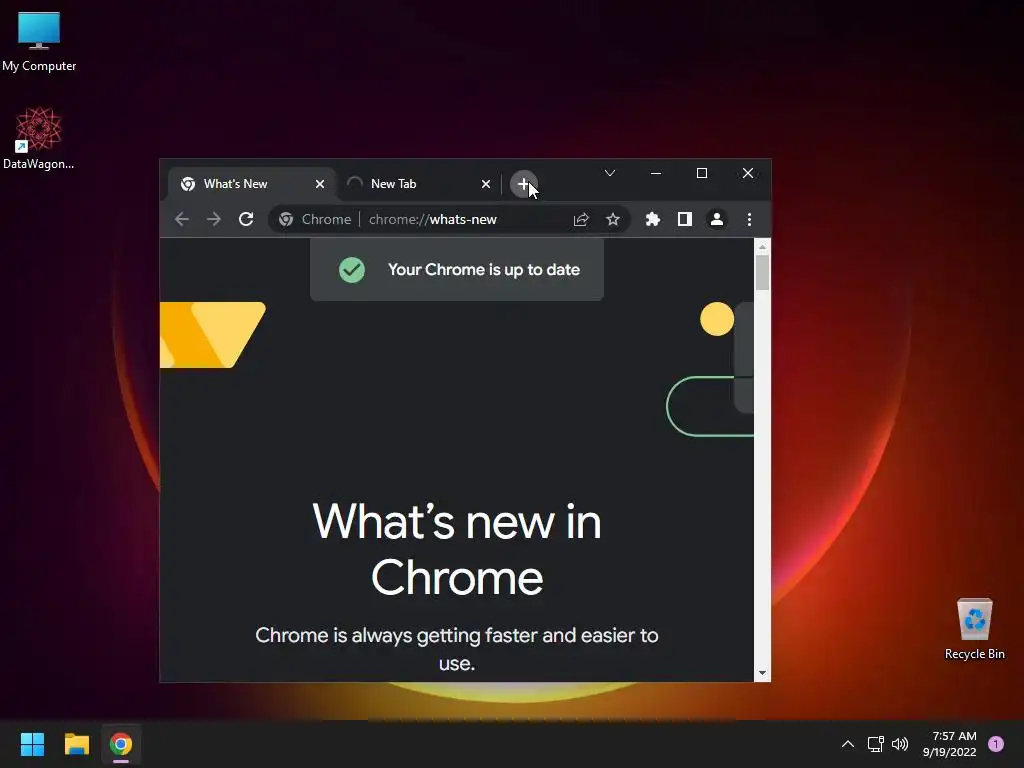
Task: Share this page with the share icon
Action: coord(581,219)
